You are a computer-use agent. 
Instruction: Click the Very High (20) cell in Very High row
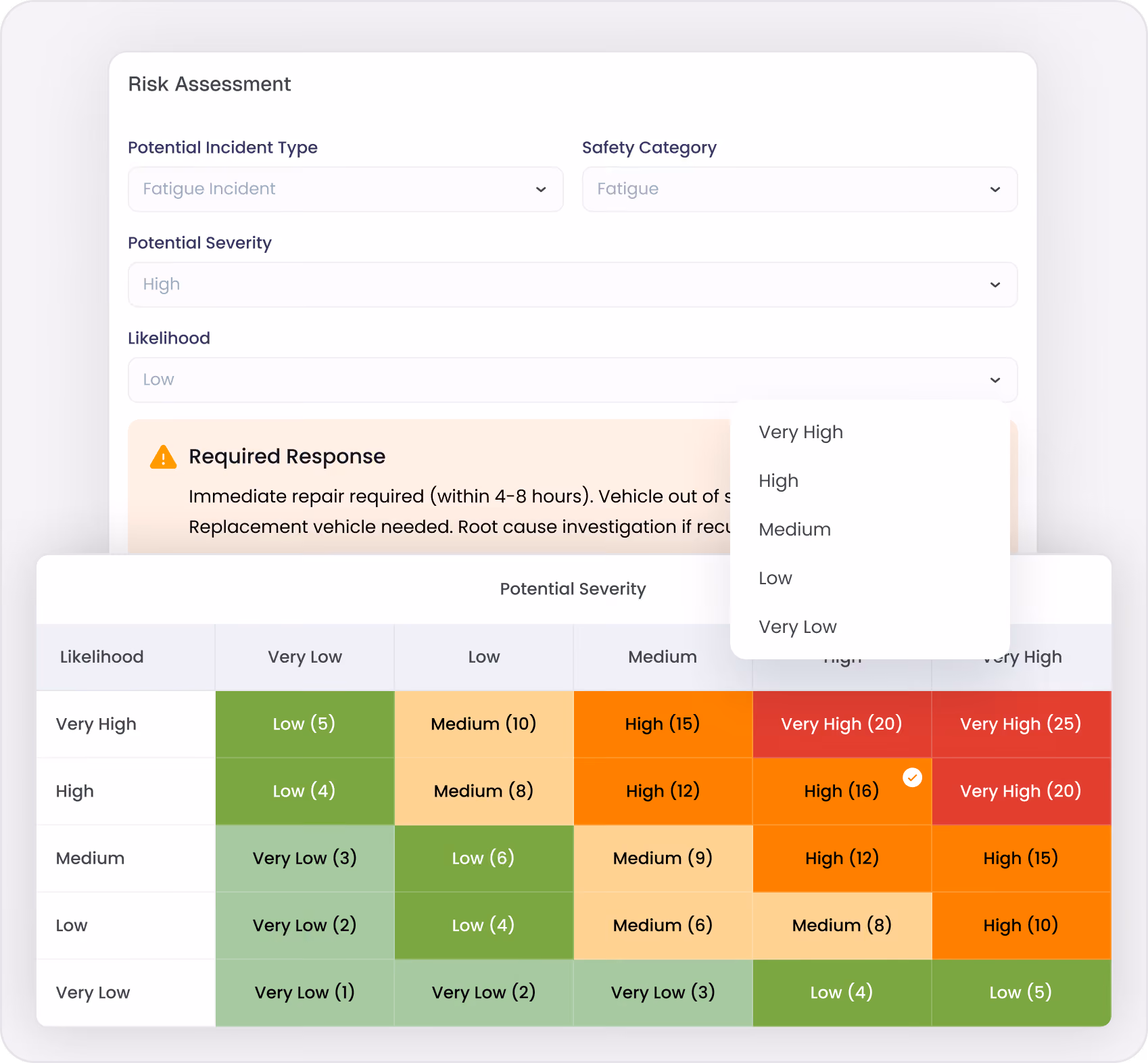point(842,724)
